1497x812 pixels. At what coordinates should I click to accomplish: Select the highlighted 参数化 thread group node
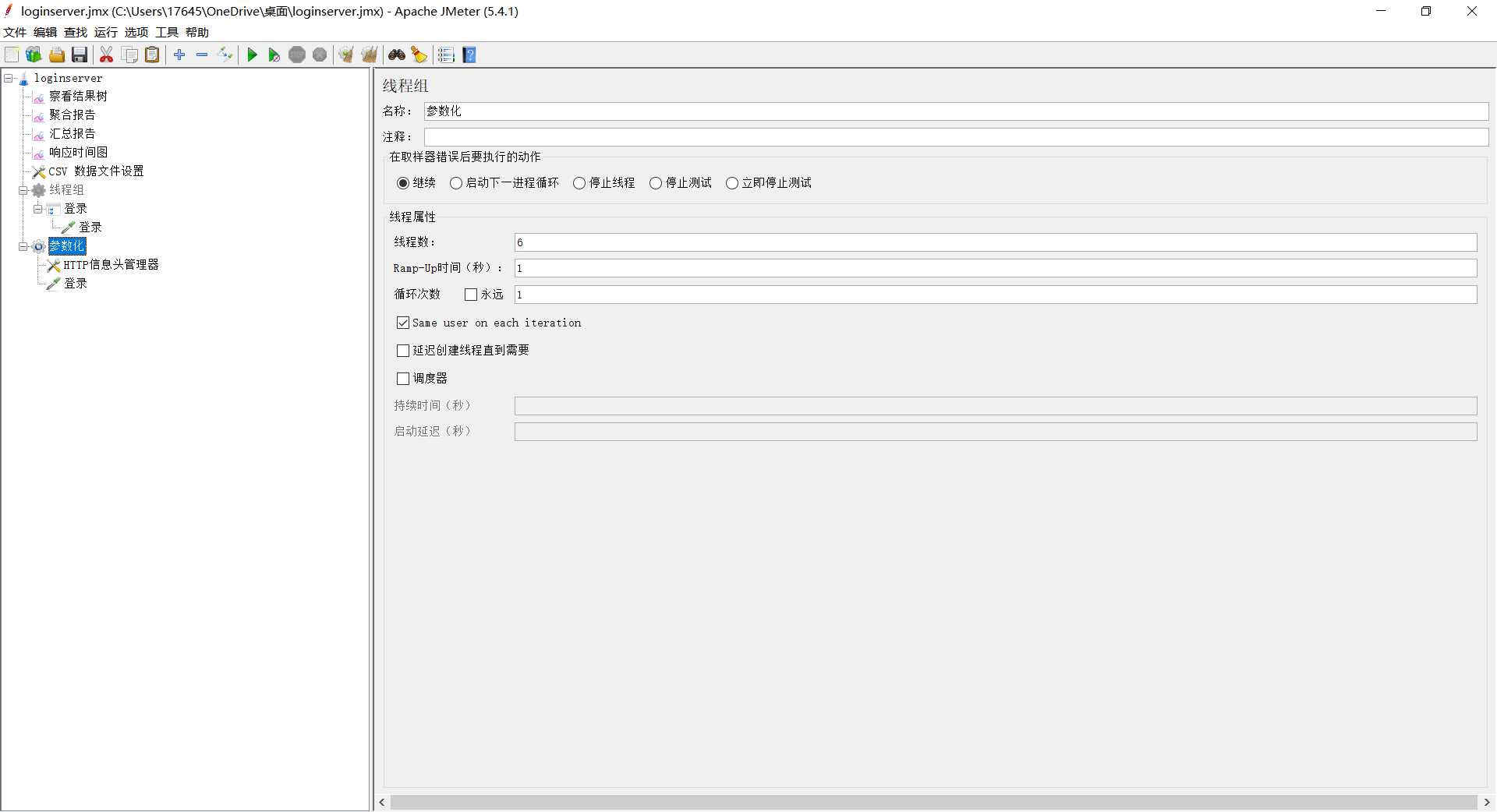66,245
